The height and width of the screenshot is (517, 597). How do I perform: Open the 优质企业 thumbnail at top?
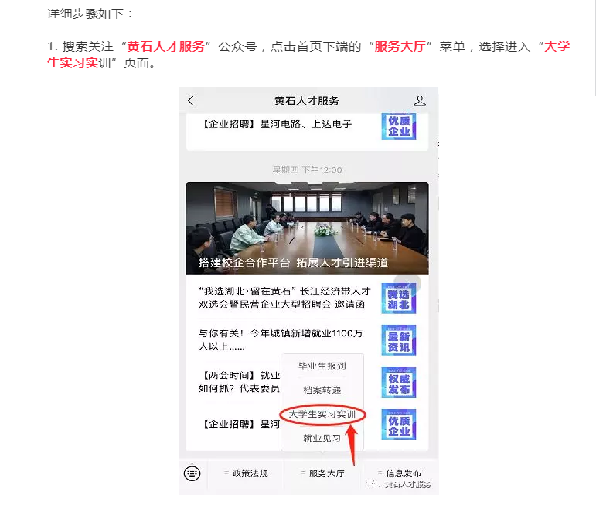click(x=399, y=127)
